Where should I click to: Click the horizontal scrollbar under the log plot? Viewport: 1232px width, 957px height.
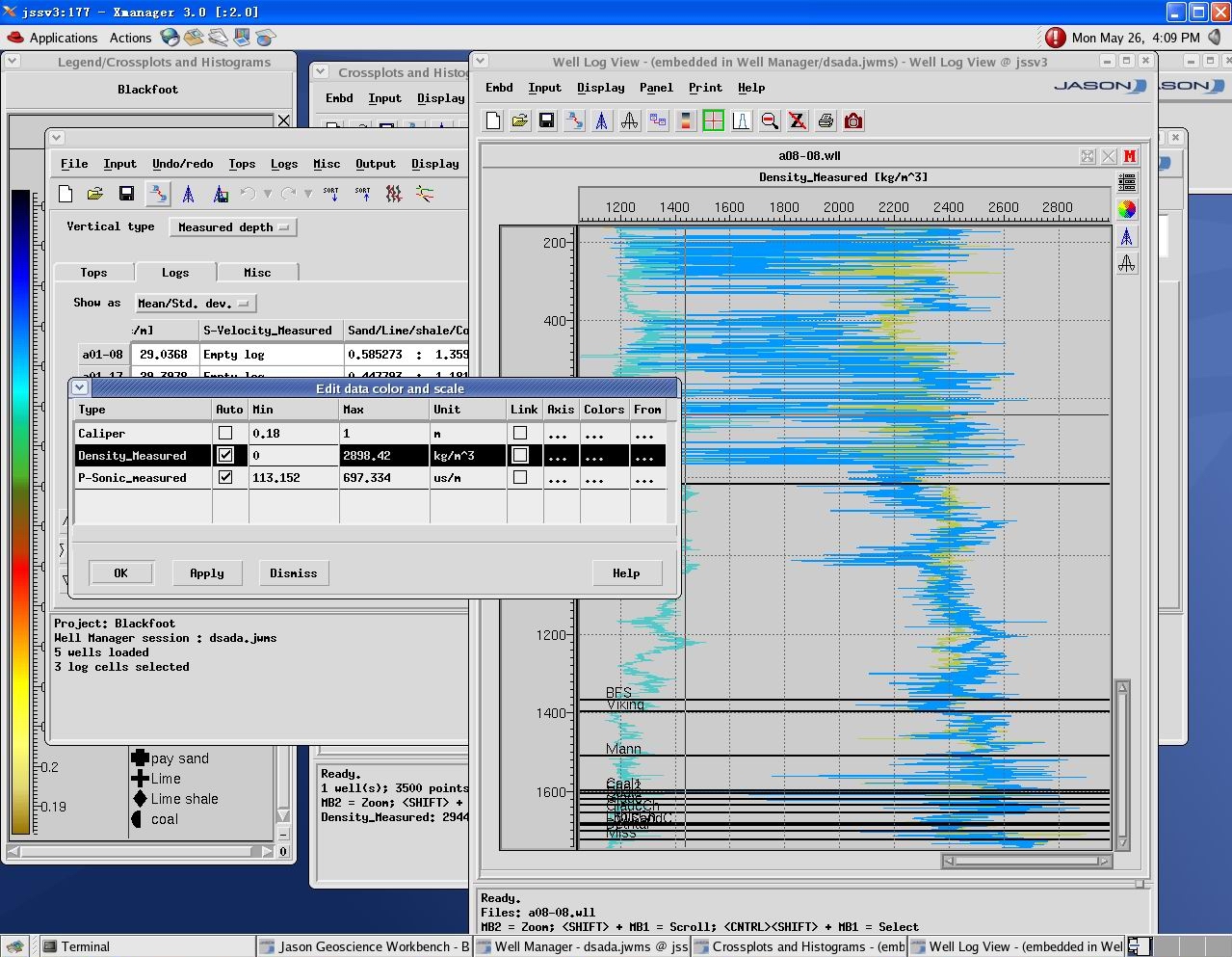(x=1026, y=861)
